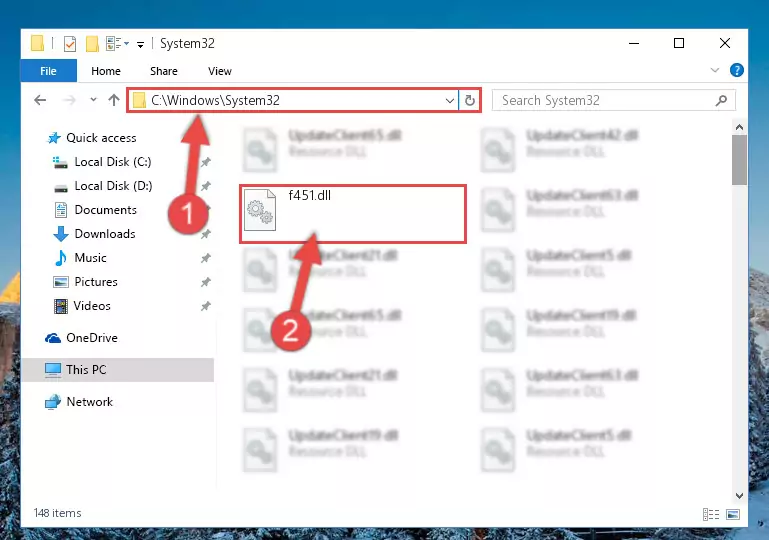Viewport: 769px width, 540px height.
Task: Open the Customize Quick Access Toolbar dropdown
Action: coord(140,45)
